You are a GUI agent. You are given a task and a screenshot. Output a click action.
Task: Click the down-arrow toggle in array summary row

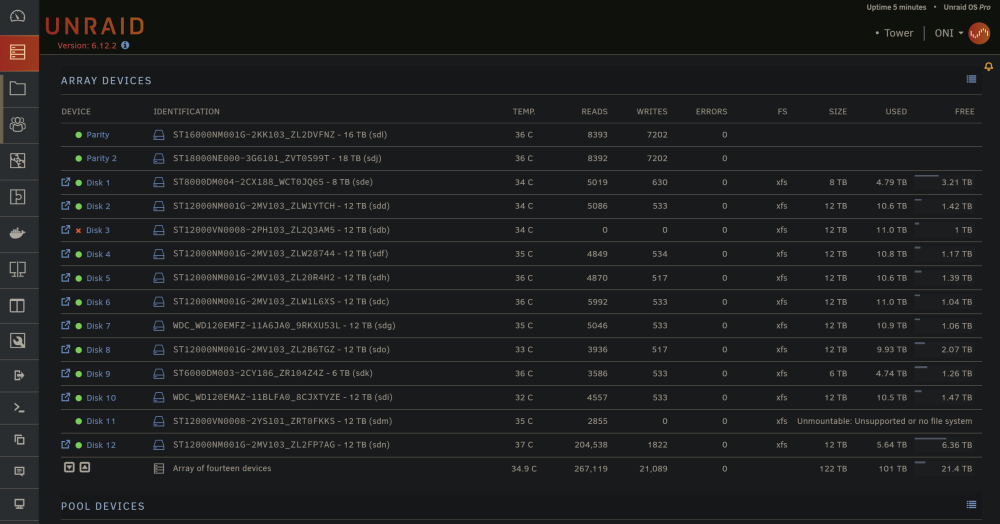pyautogui.click(x=70, y=467)
